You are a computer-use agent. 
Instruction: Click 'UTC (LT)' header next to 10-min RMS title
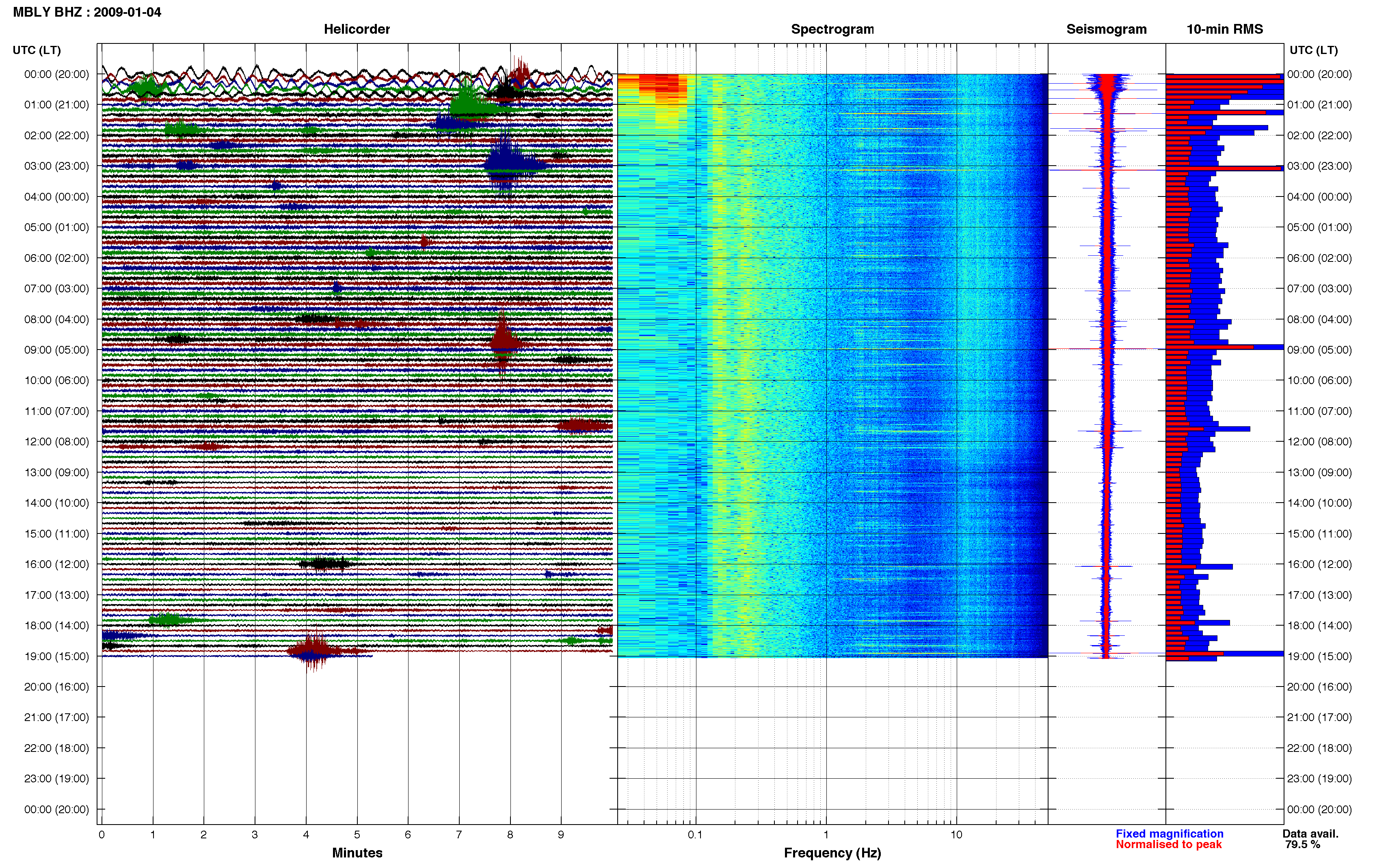click(1313, 50)
